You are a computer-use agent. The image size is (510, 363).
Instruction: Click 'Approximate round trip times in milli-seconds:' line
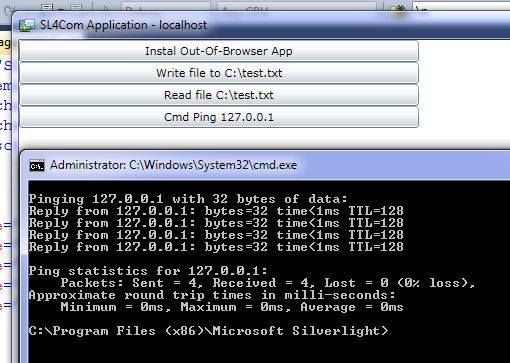[212, 295]
